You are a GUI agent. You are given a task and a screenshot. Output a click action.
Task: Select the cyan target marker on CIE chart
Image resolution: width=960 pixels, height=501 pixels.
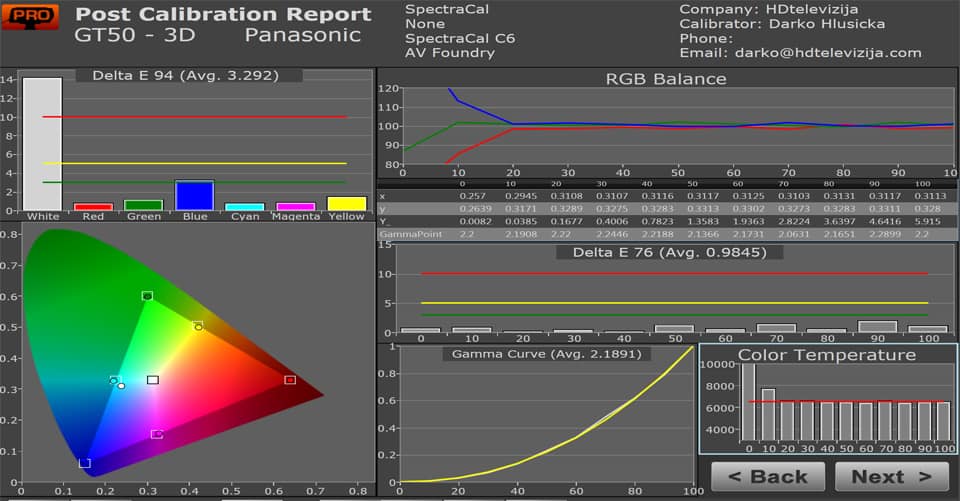pos(115,380)
